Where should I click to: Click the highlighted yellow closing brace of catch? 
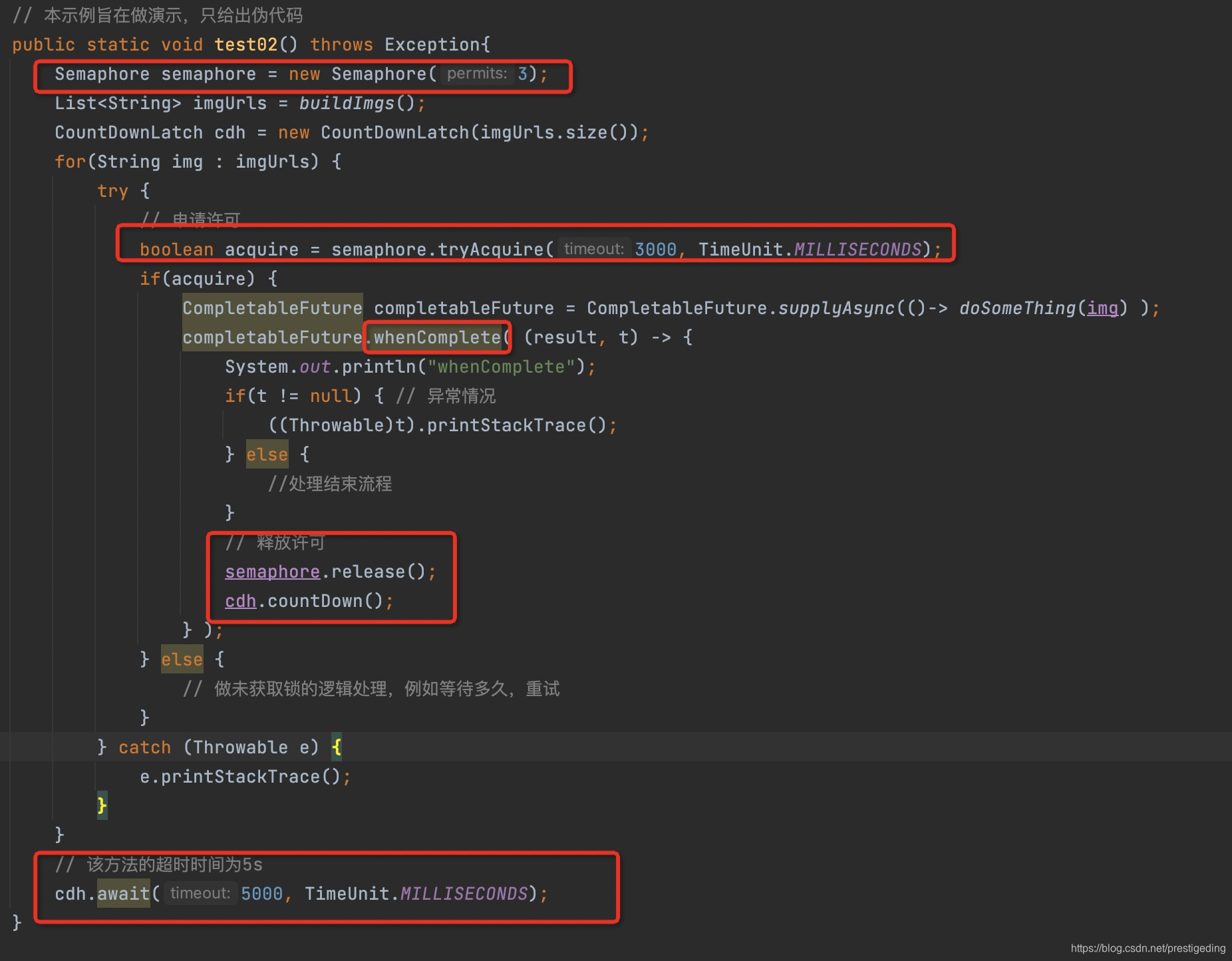(102, 806)
